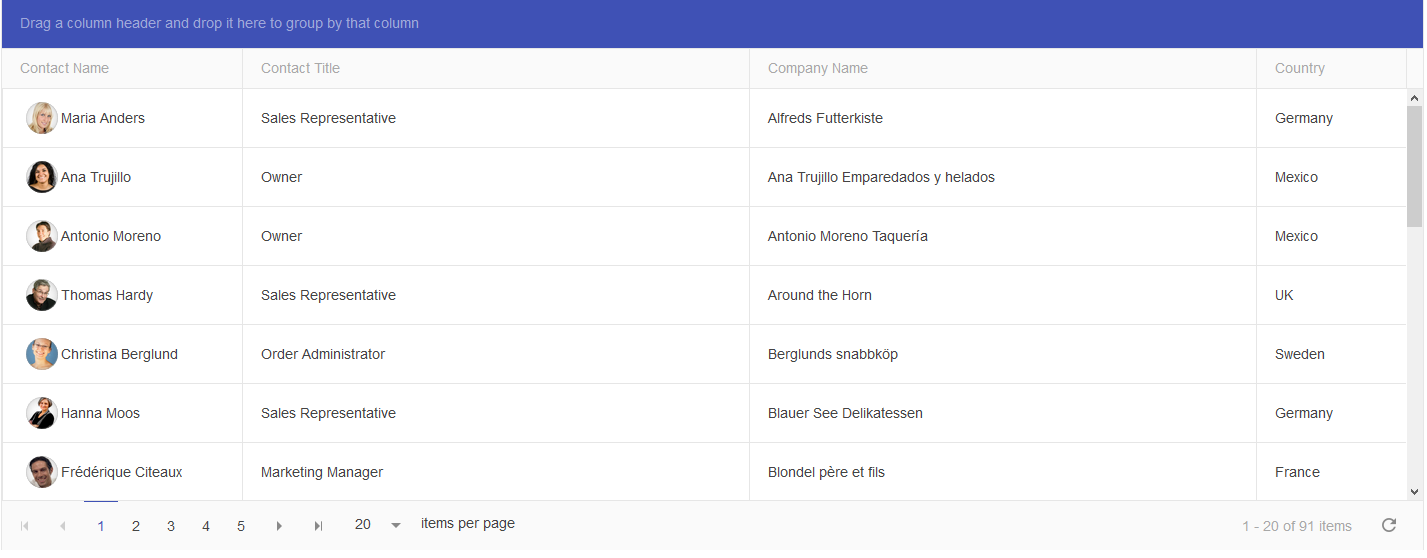
Task: Click the Antonio Moreno Taquería cell
Action: pos(847,236)
